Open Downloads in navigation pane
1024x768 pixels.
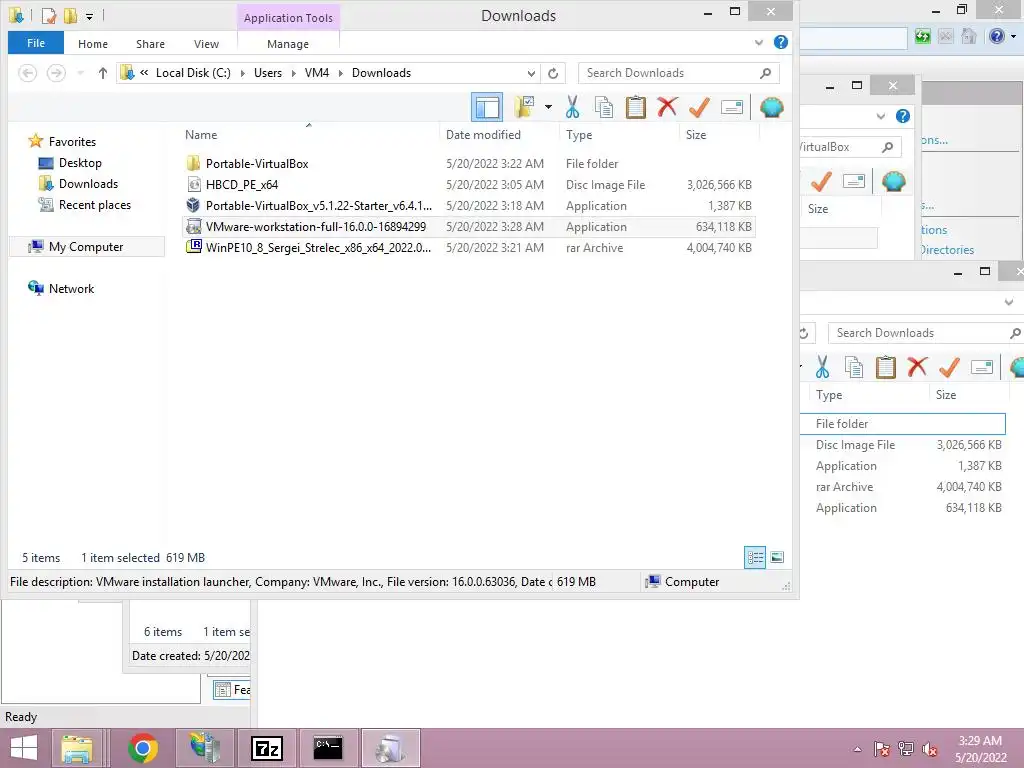click(x=88, y=184)
